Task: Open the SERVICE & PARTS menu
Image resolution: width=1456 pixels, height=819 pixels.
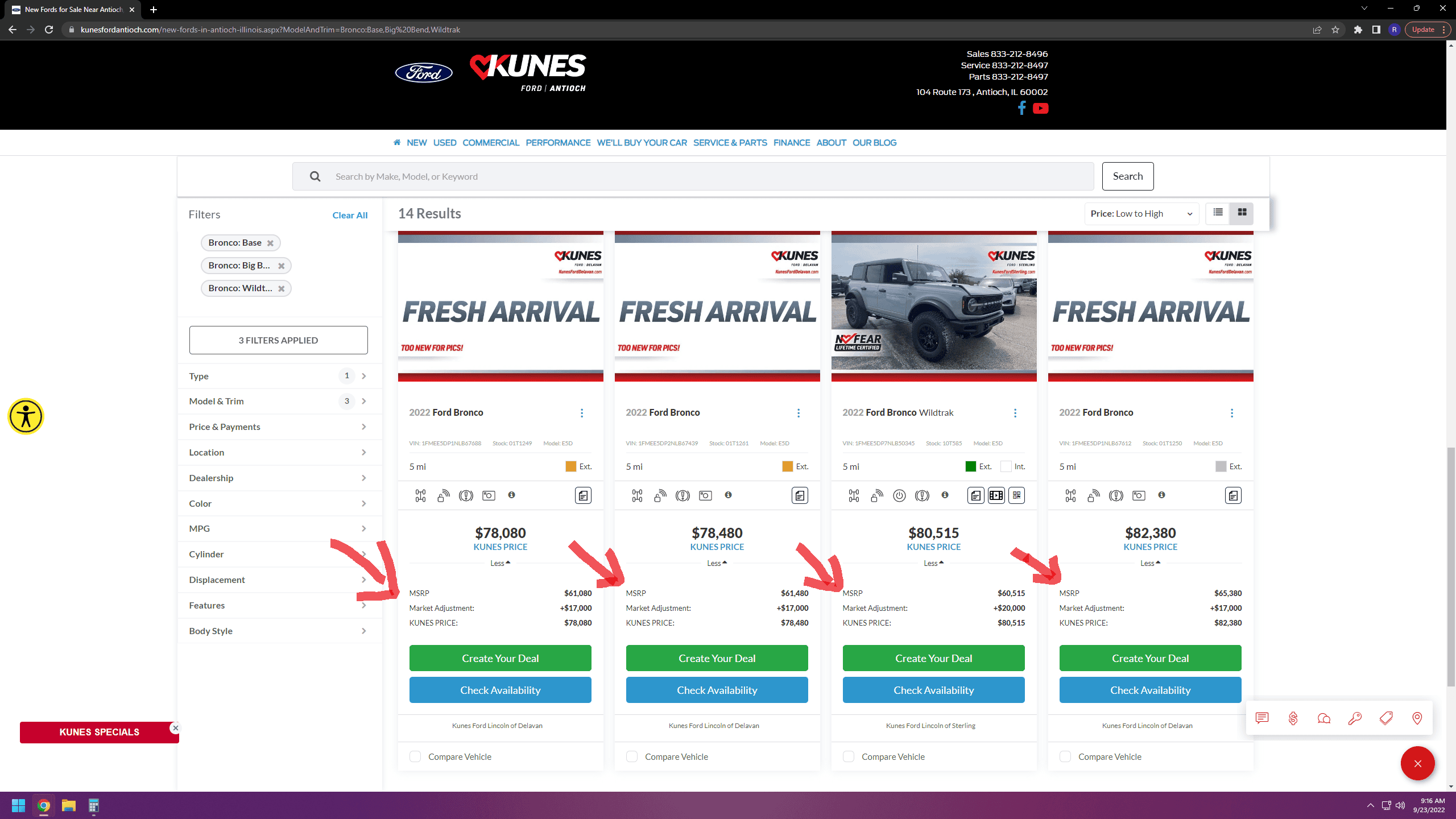Action: click(730, 142)
